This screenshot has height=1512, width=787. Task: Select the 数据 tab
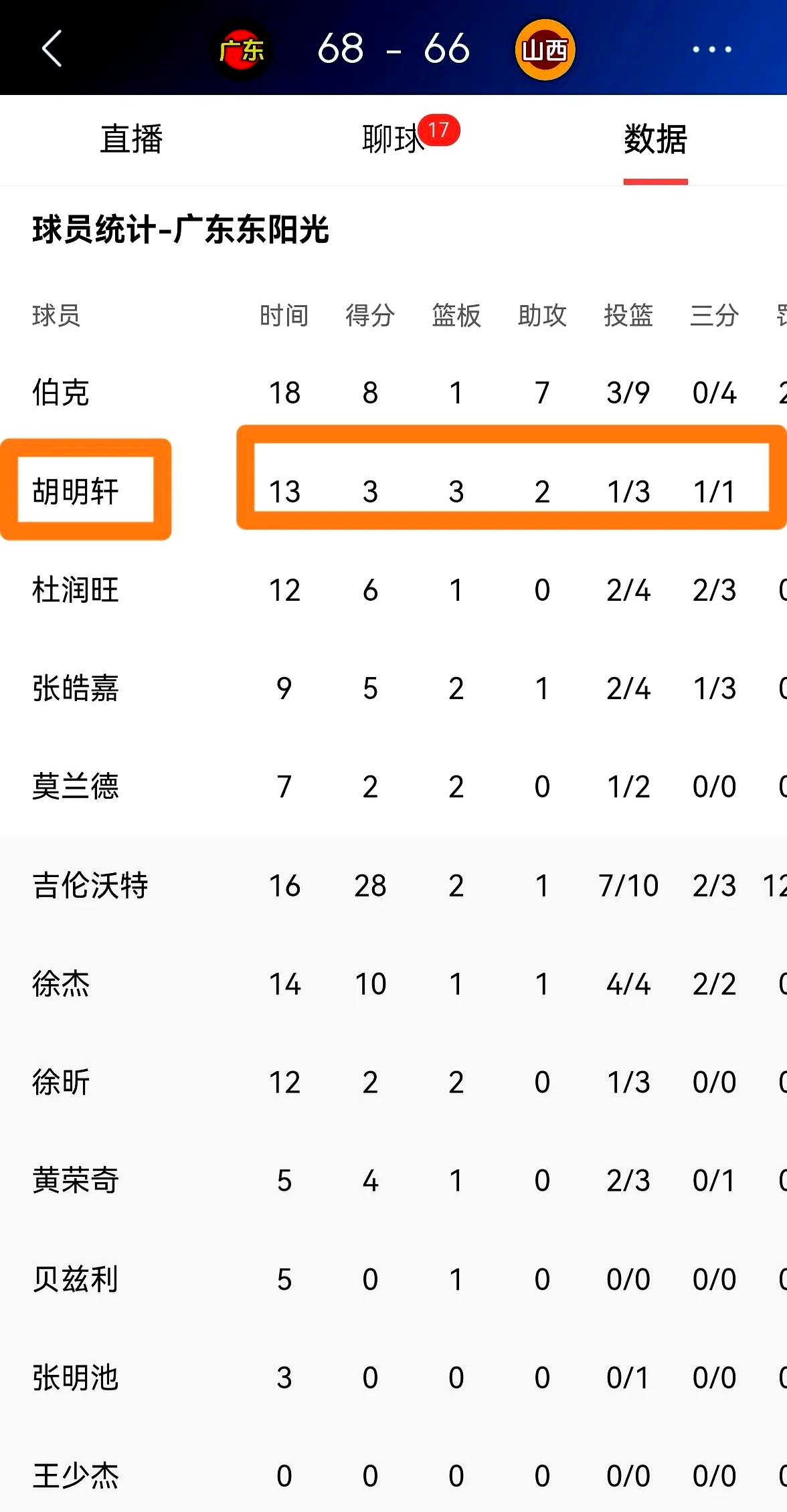(654, 140)
